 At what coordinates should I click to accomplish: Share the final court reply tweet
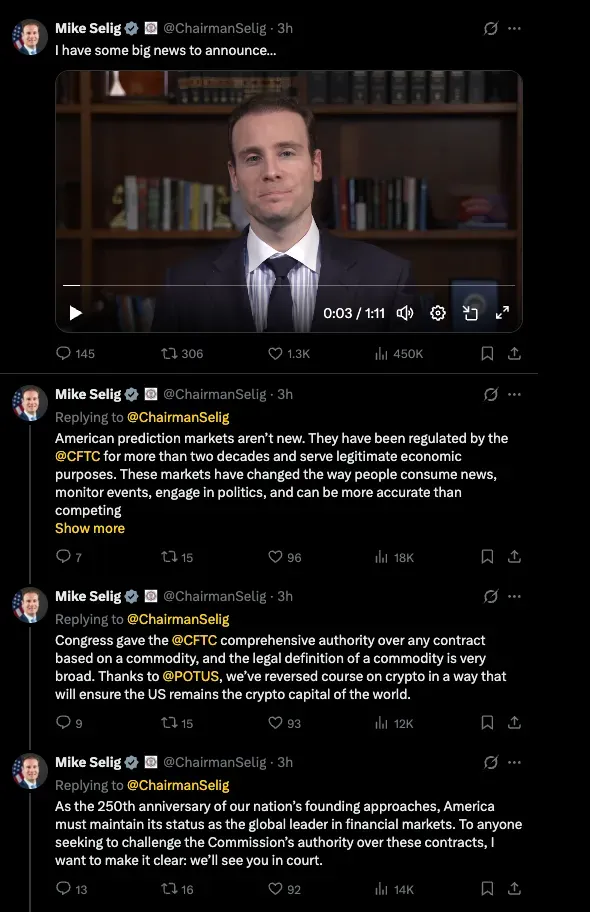(x=515, y=888)
